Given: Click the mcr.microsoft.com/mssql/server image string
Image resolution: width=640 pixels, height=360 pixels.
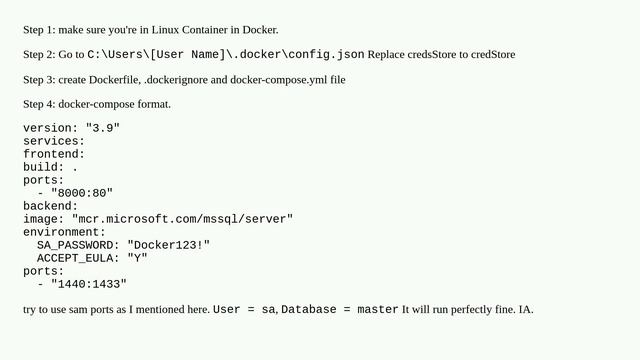Looking at the screenshot, I should point(182,219).
